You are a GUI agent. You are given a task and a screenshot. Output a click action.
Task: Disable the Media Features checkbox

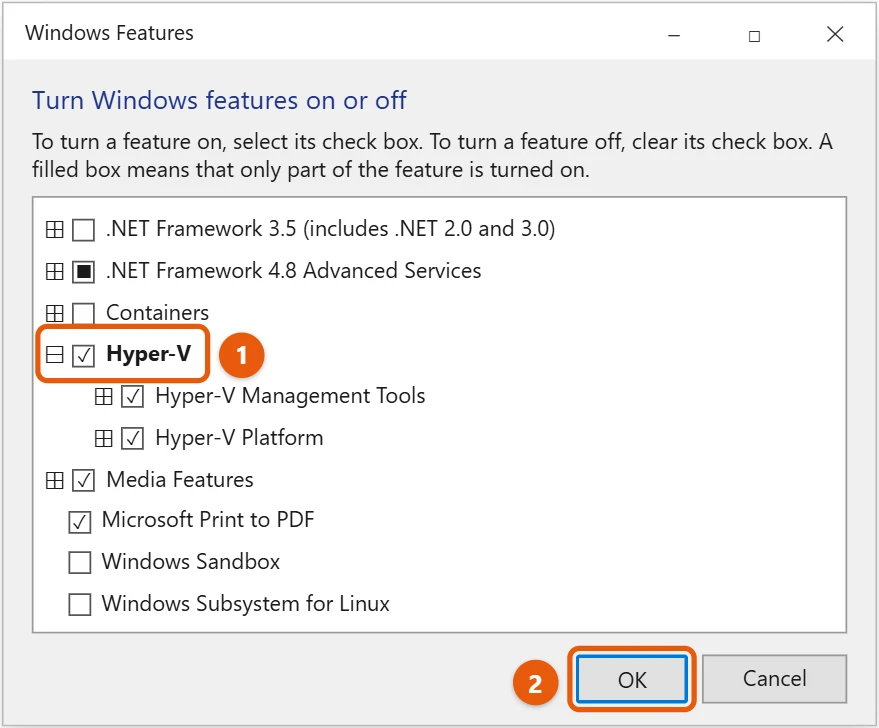pyautogui.click(x=84, y=480)
